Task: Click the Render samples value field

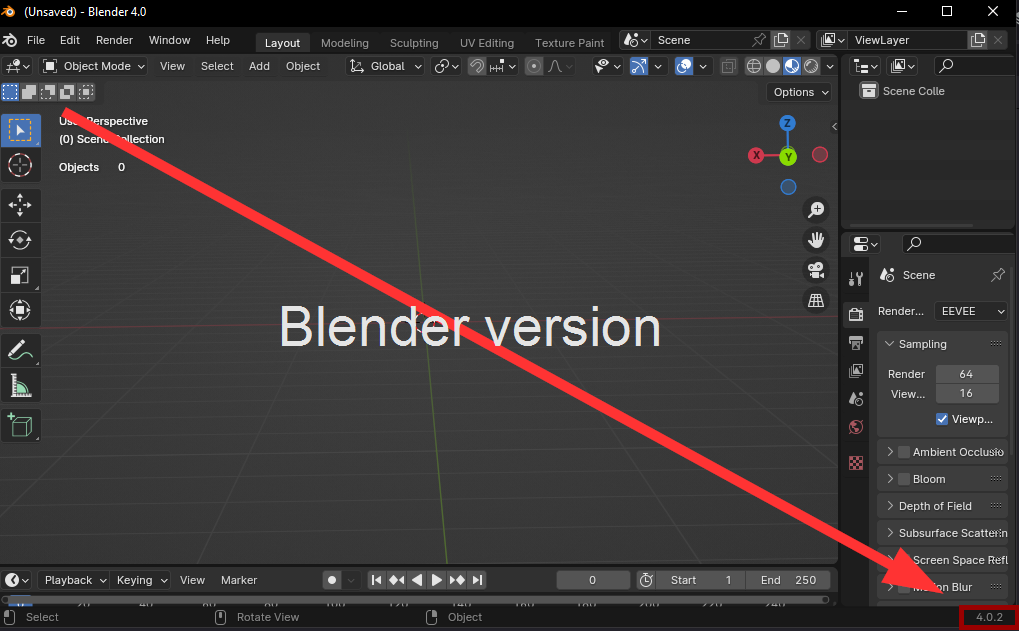Action: pyautogui.click(x=966, y=374)
